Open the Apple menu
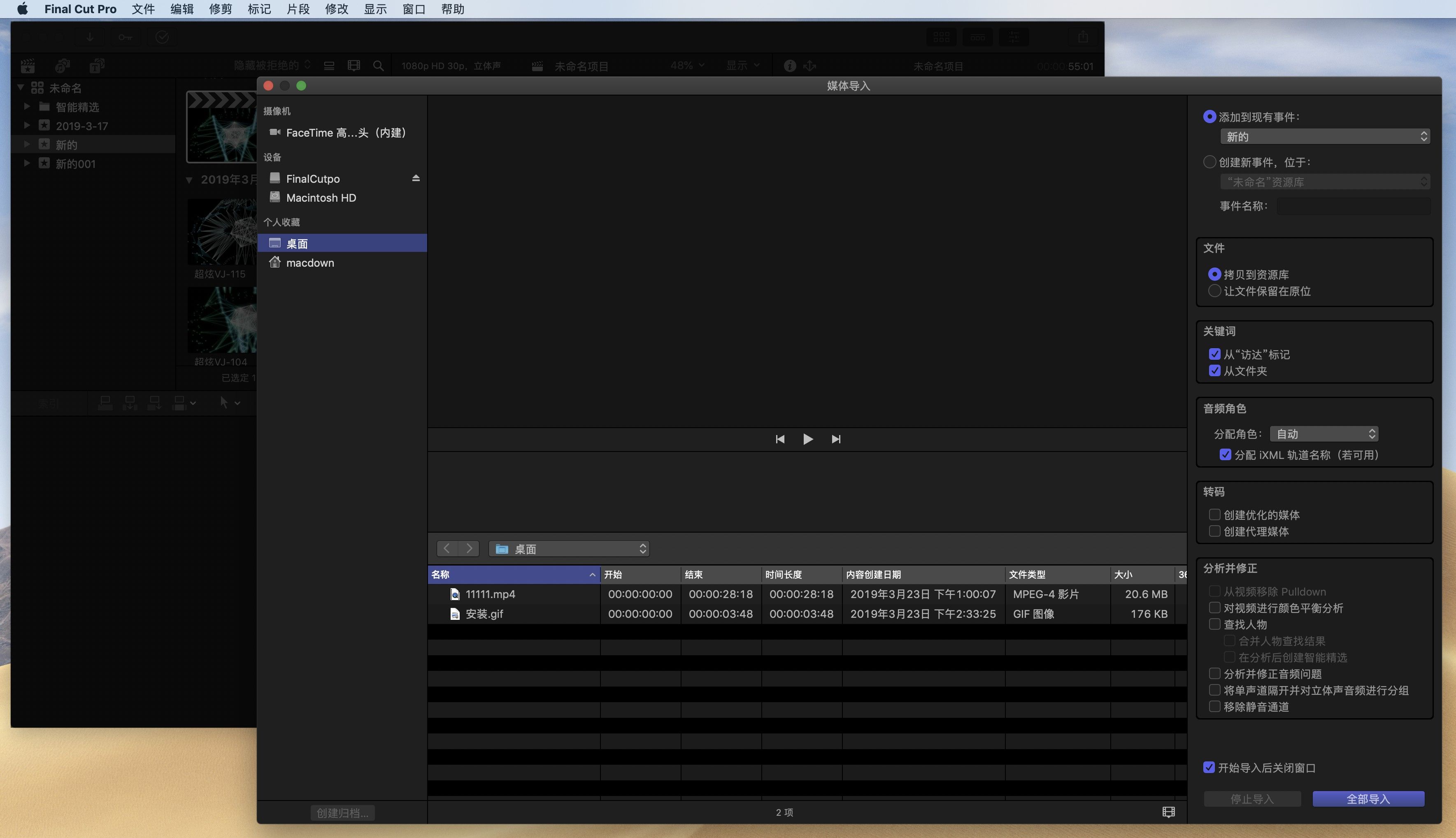1456x838 pixels. coord(23,9)
